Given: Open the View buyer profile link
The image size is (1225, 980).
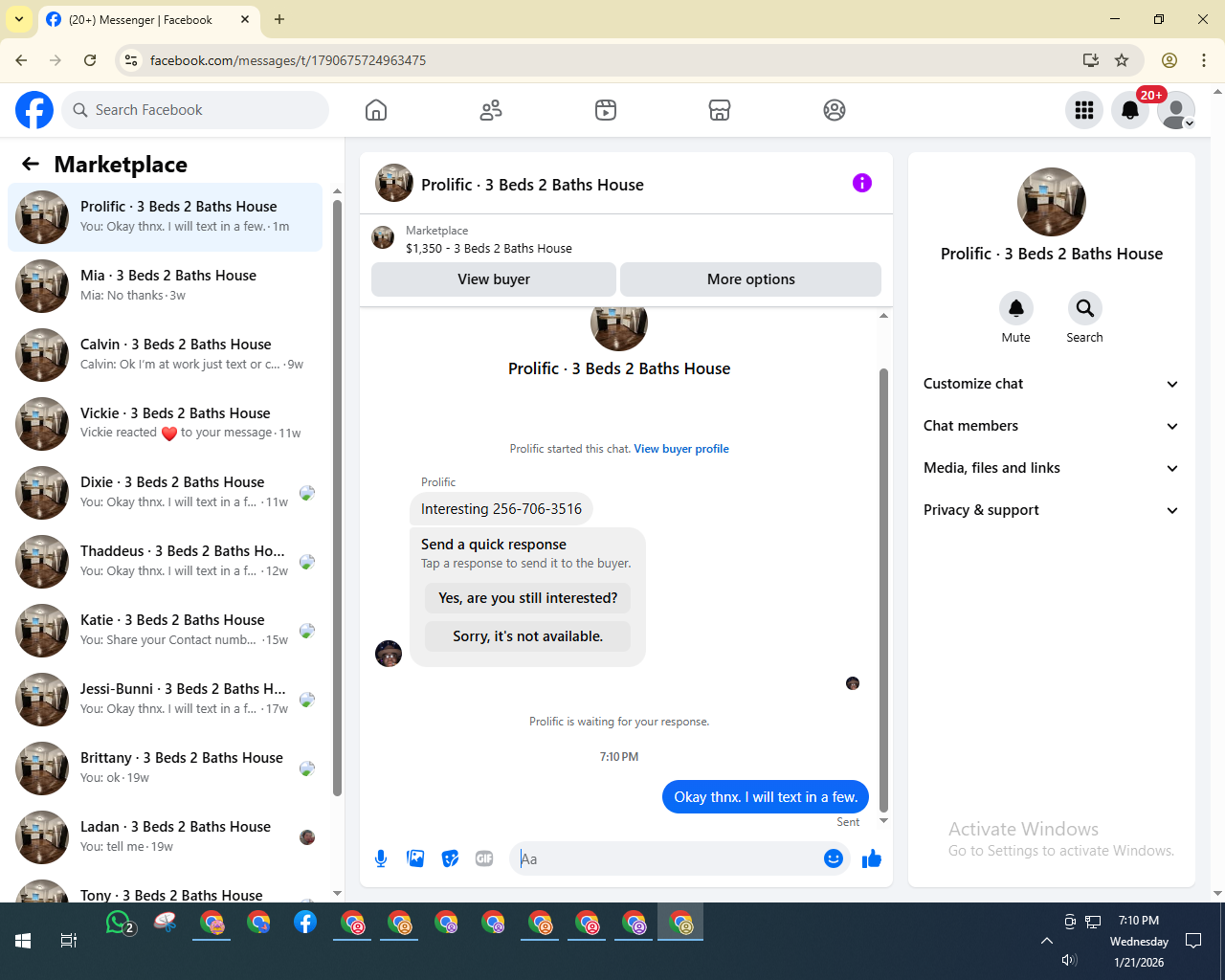Looking at the screenshot, I should point(681,449).
